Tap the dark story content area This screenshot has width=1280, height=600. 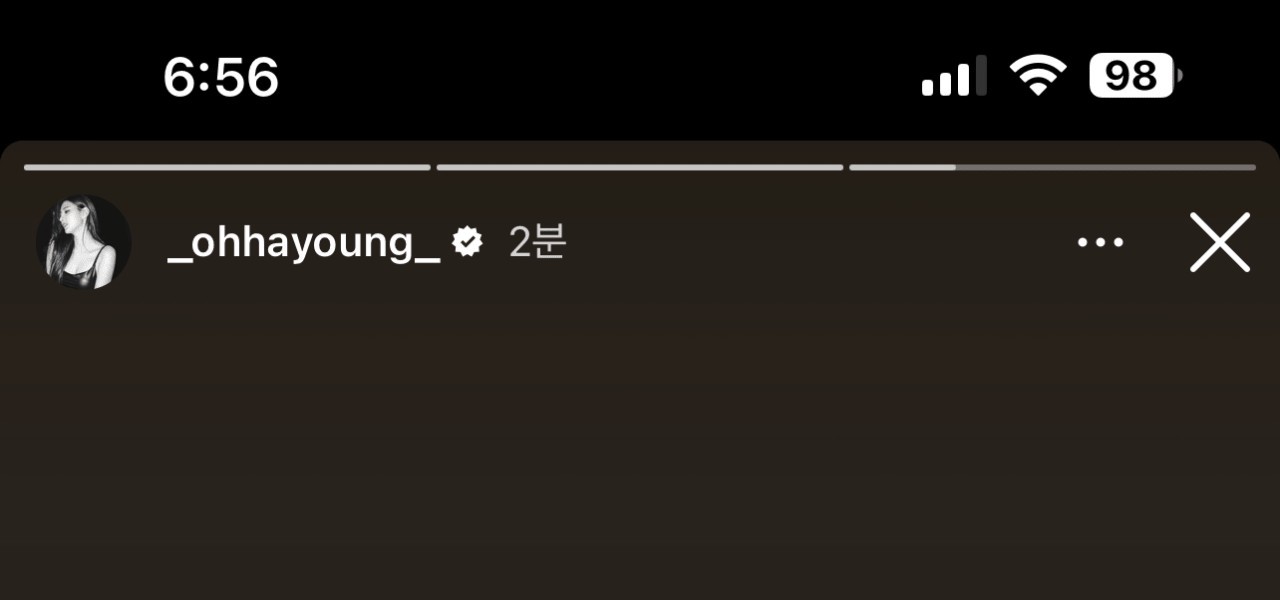(x=640, y=450)
